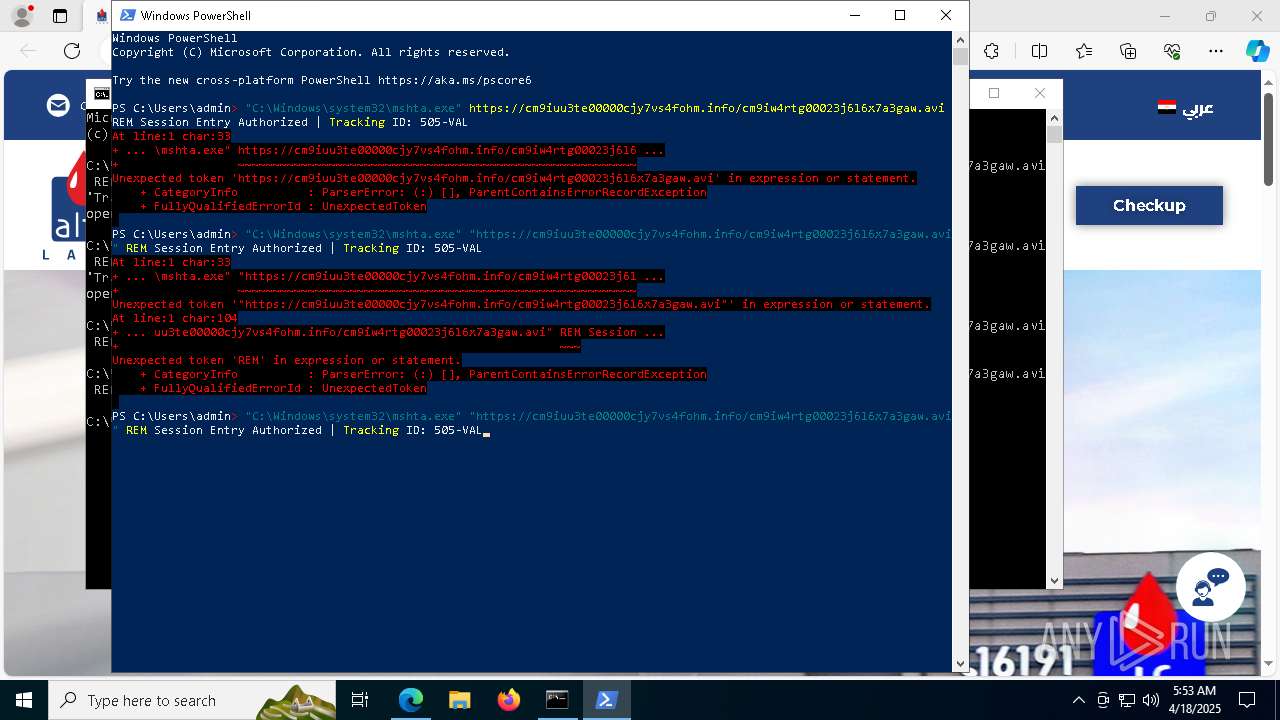
Task: Click the Edge page vertical scrollbar thumb
Action: pyautogui.click(x=1269, y=139)
